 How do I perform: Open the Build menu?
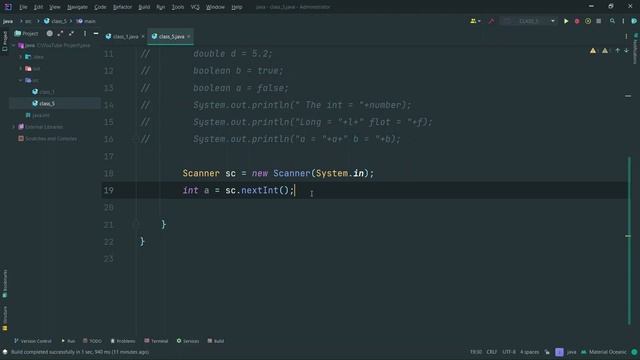coord(144,7)
